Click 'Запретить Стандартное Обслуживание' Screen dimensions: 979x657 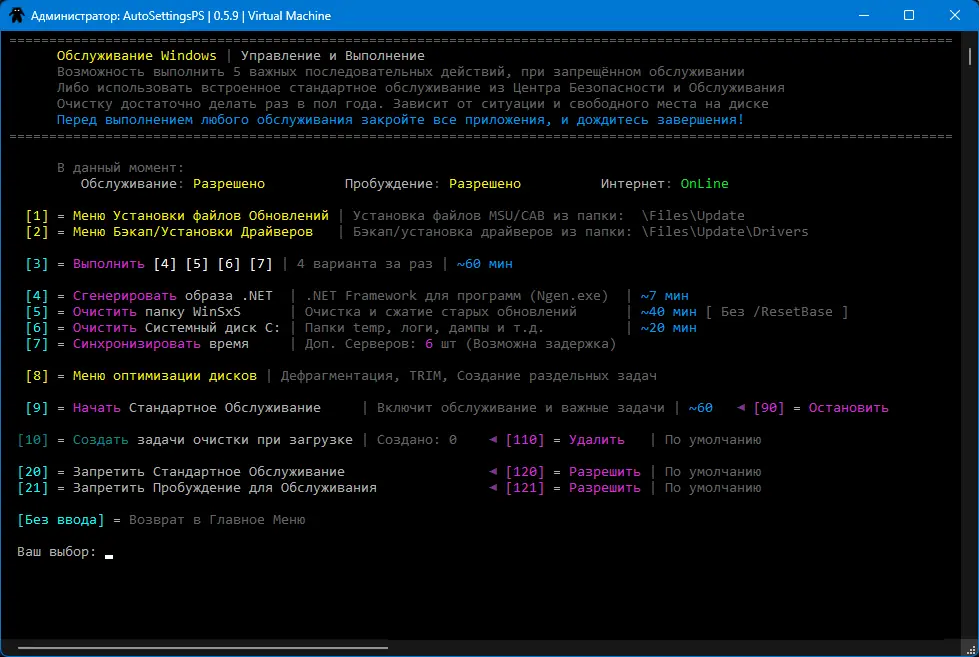209,472
